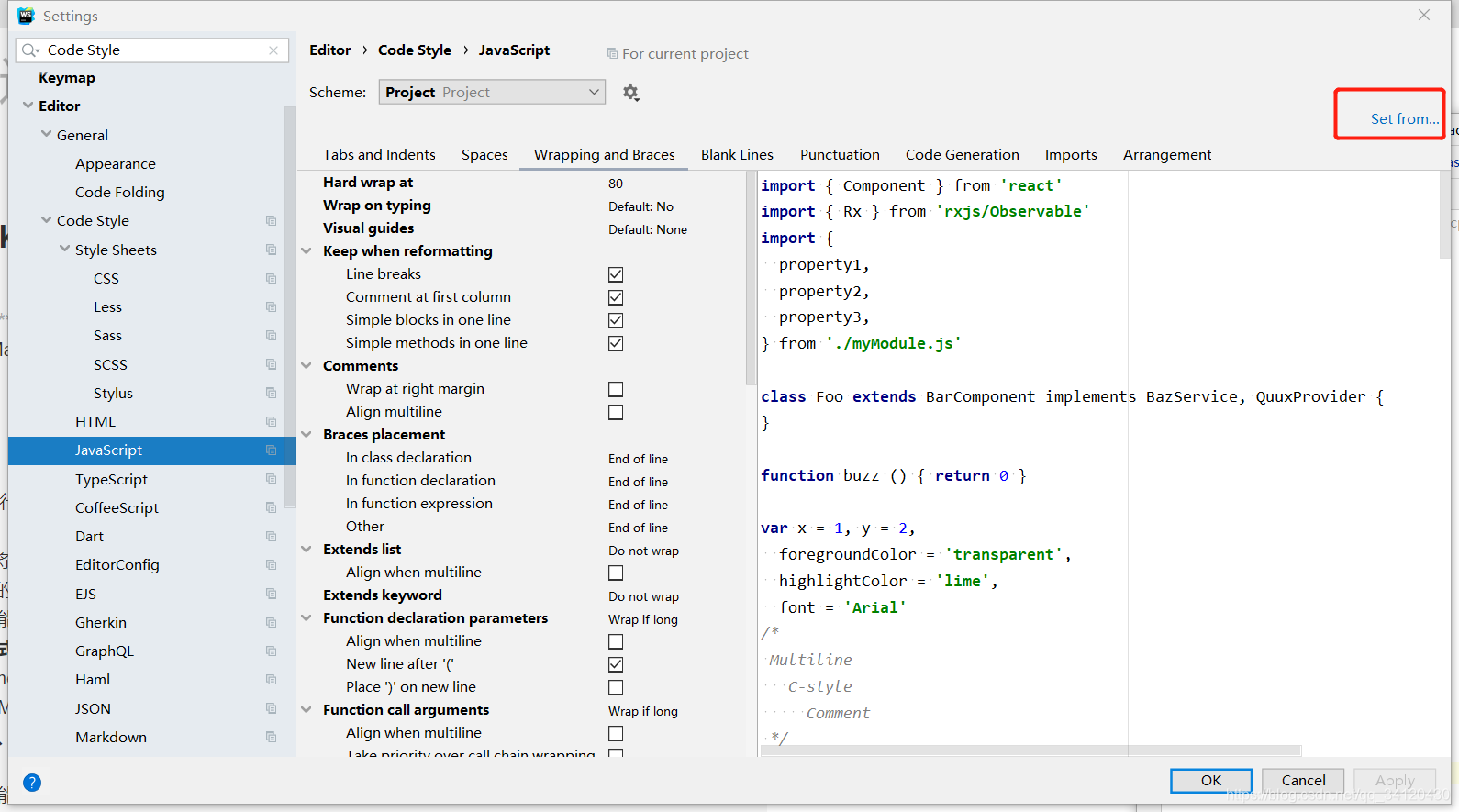This screenshot has height=812, width=1459.
Task: Toggle Line breaks checkbox
Action: 616,274
